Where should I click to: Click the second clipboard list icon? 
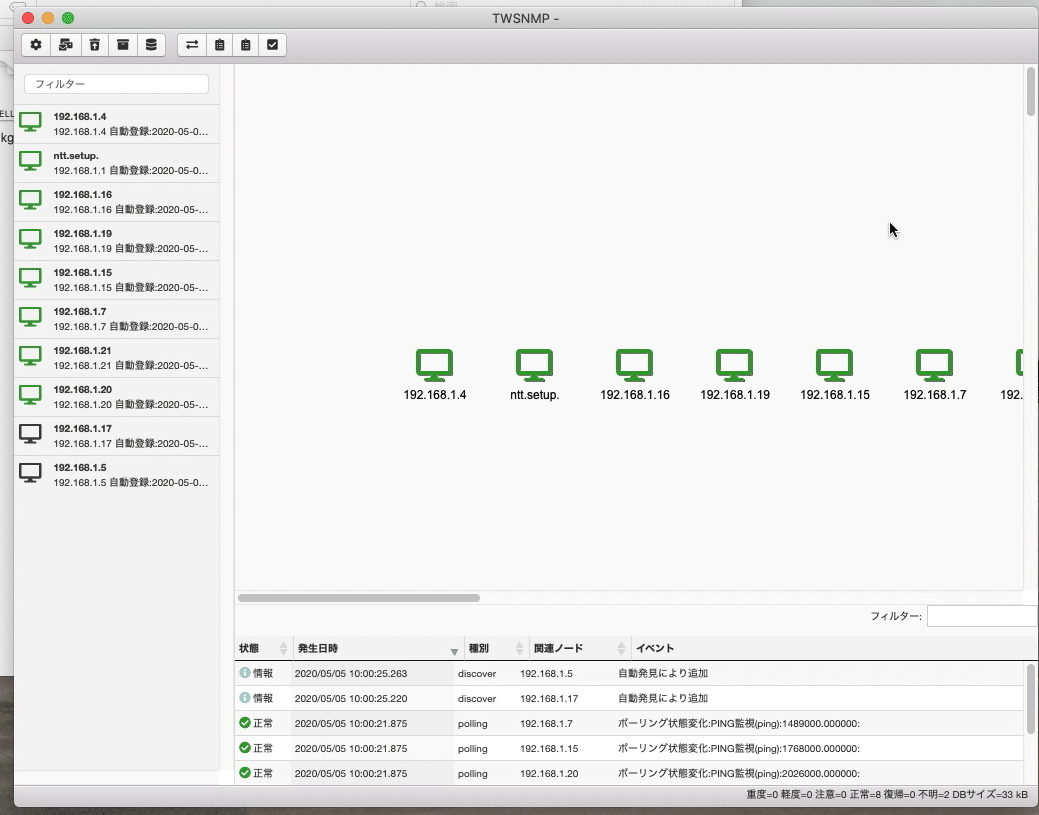click(x=246, y=45)
